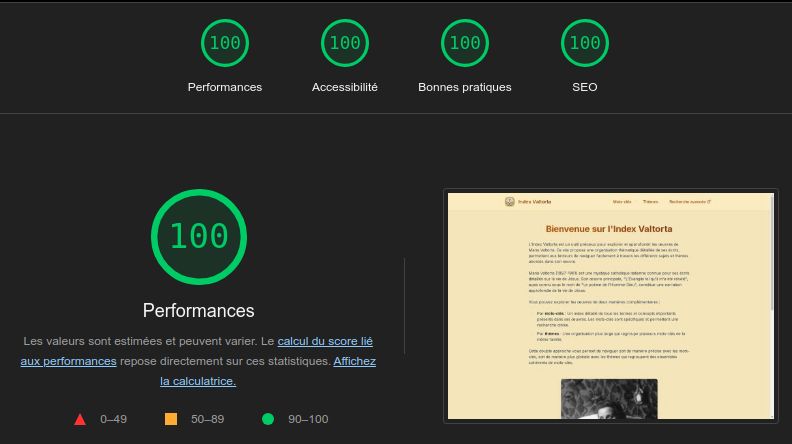Click the green circle legend icon
The width and height of the screenshot is (792, 444).
click(x=267, y=419)
